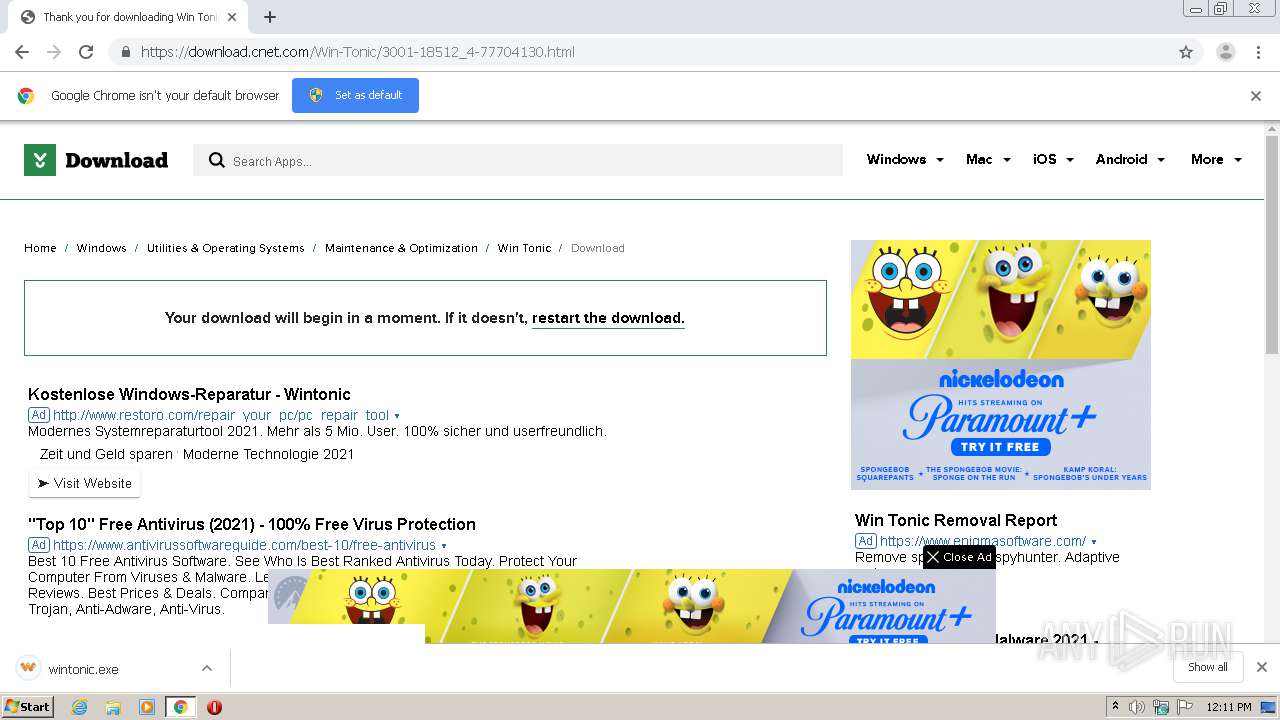This screenshot has height=720, width=1280.
Task: Click the search magnifier icon
Action: click(216, 160)
